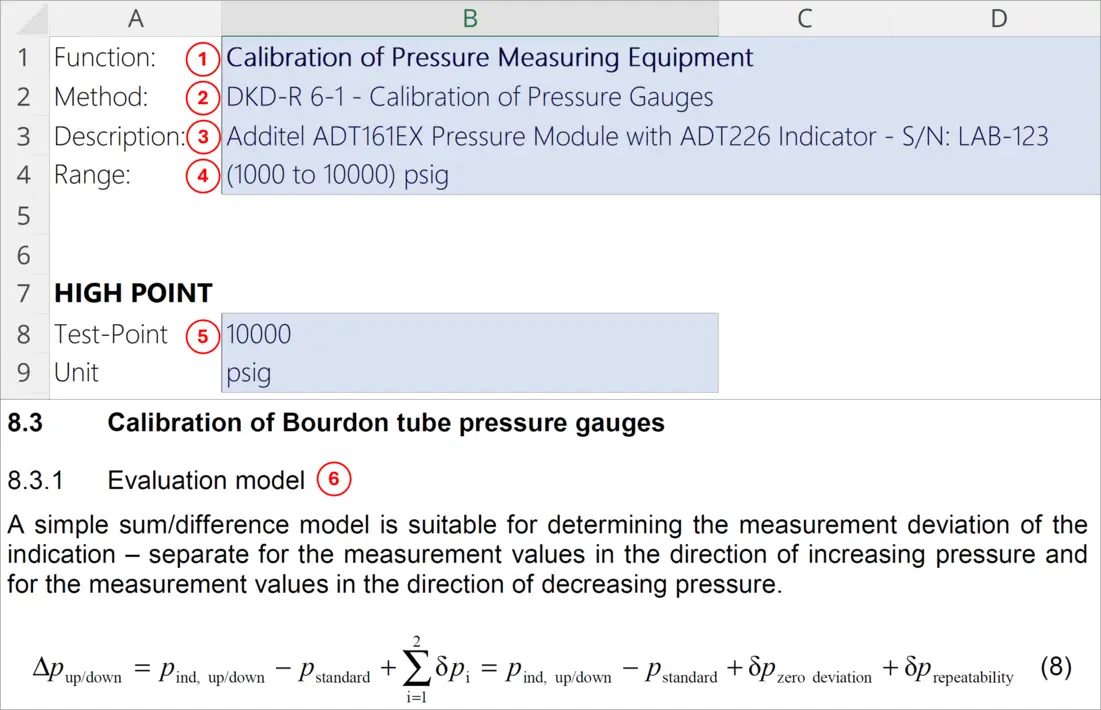Click callout circle 1 beside Function label

coord(202,59)
